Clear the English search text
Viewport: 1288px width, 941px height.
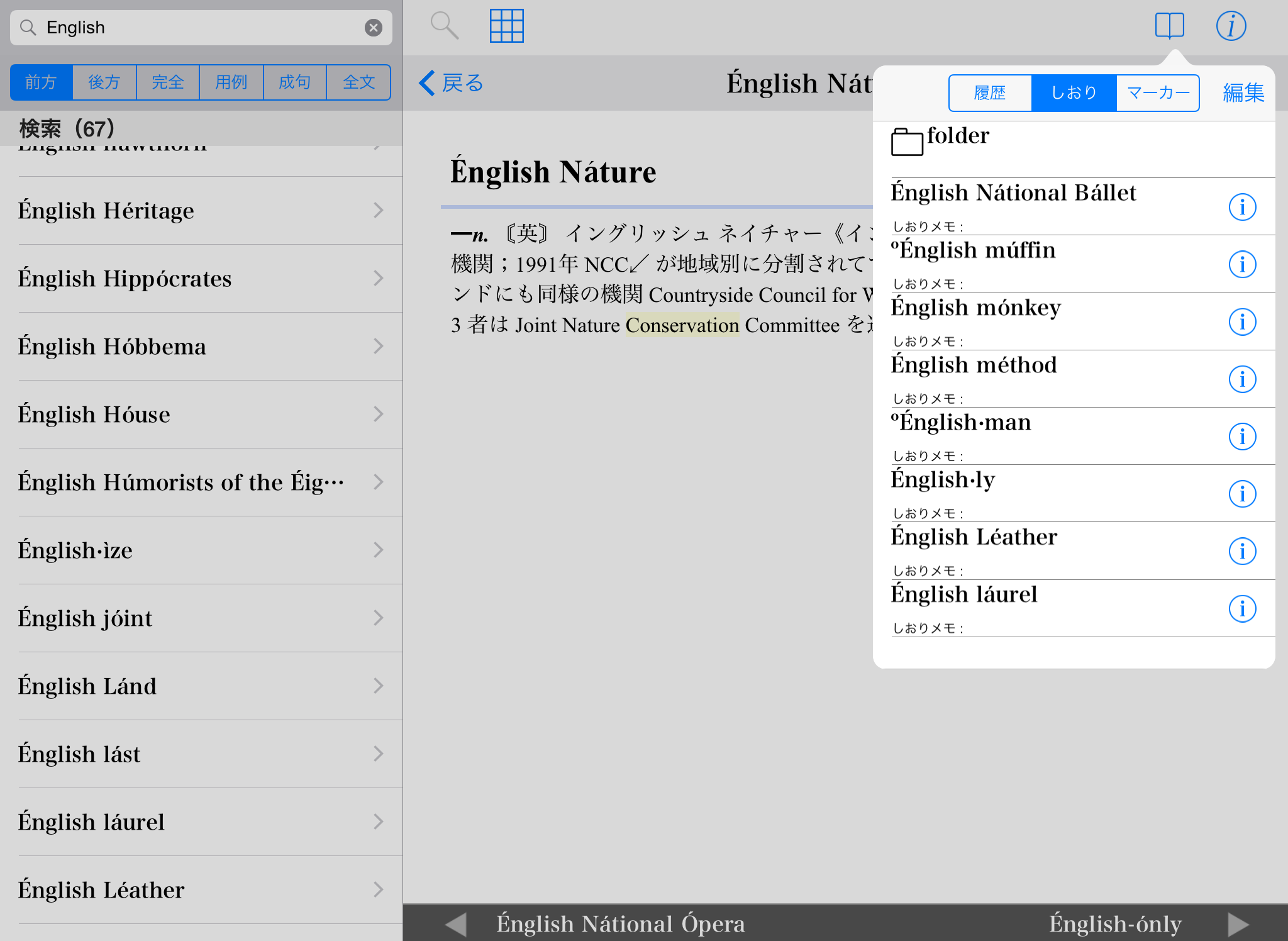374,28
